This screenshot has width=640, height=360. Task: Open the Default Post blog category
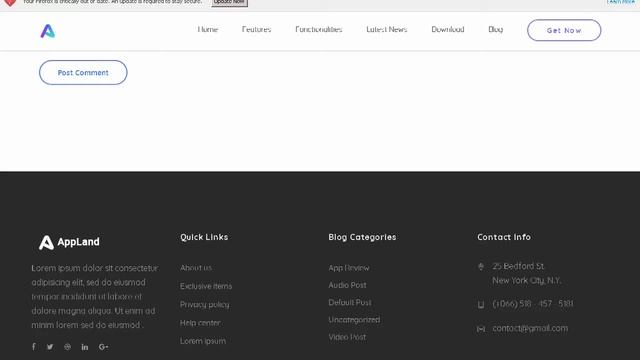350,302
